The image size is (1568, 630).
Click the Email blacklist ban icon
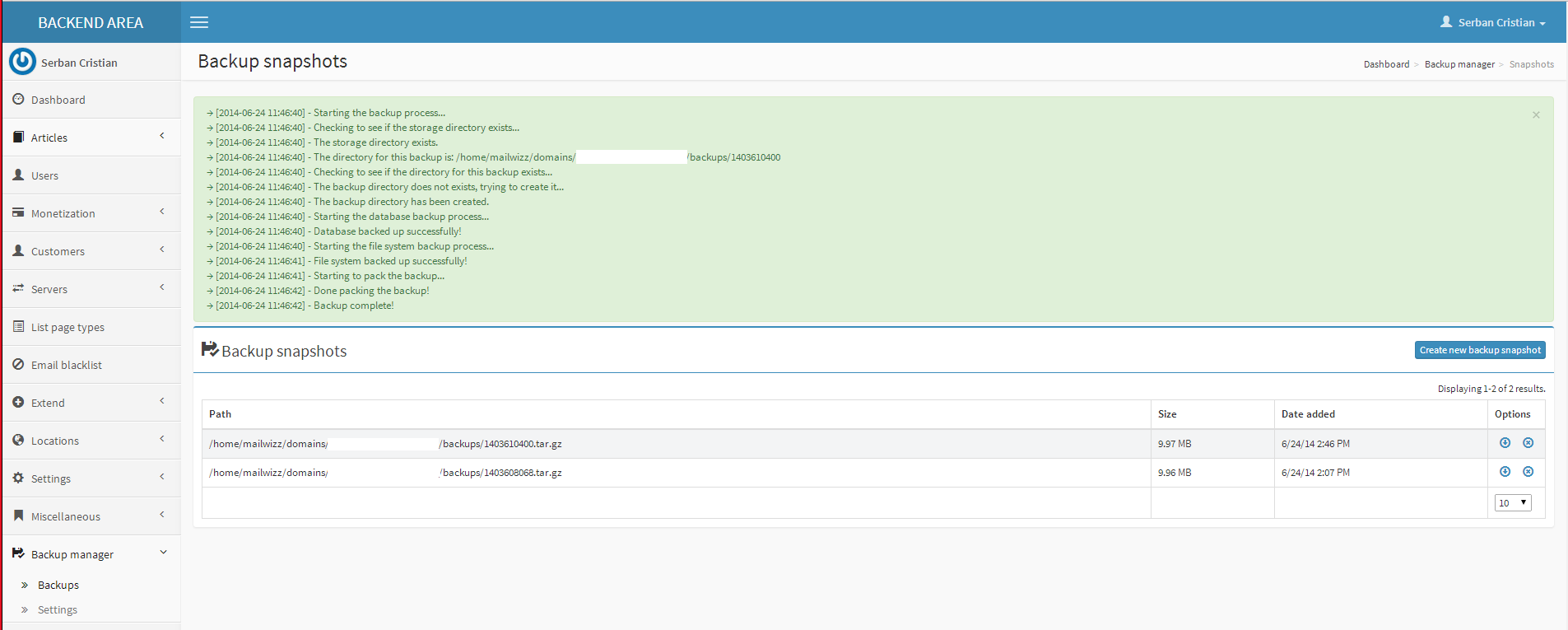[18, 365]
